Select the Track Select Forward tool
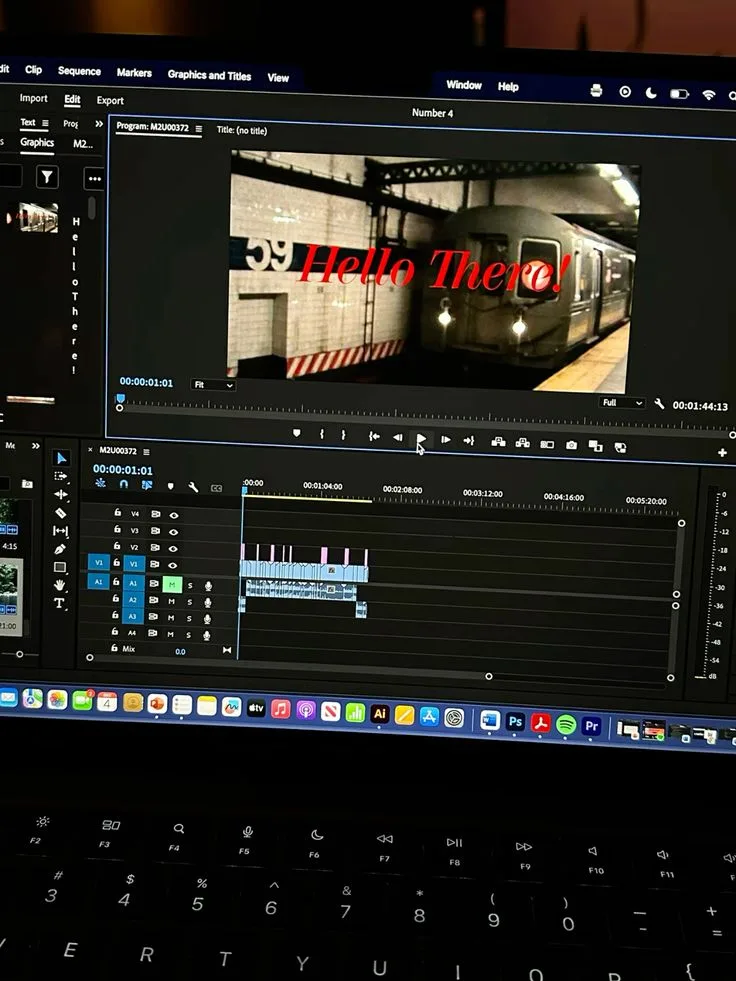Screen dimensions: 736x981 click(61, 476)
